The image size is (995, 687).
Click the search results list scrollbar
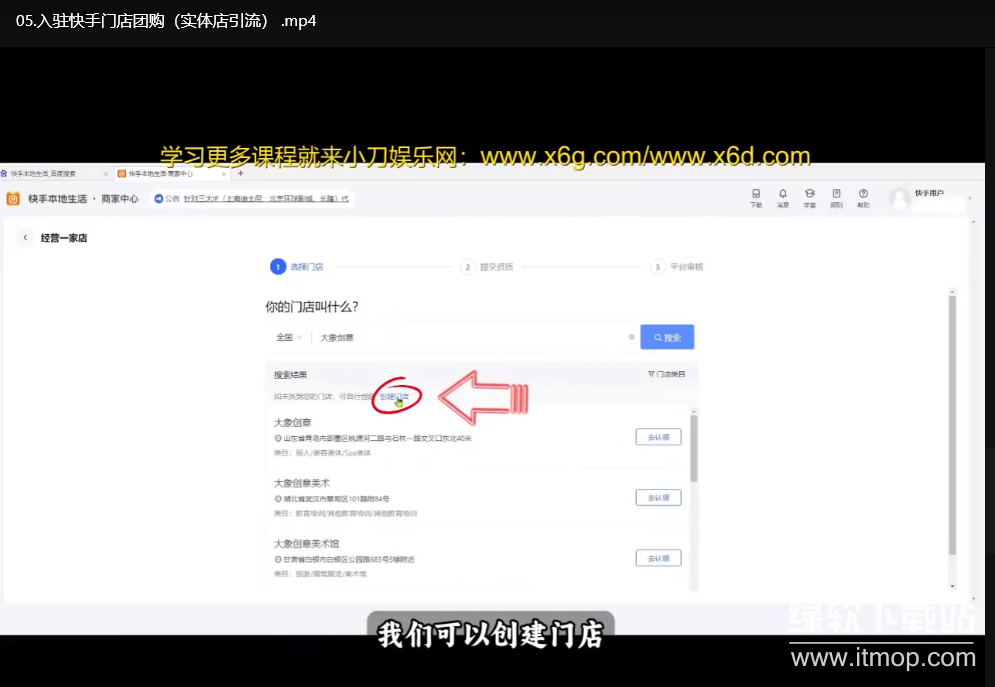click(694, 450)
